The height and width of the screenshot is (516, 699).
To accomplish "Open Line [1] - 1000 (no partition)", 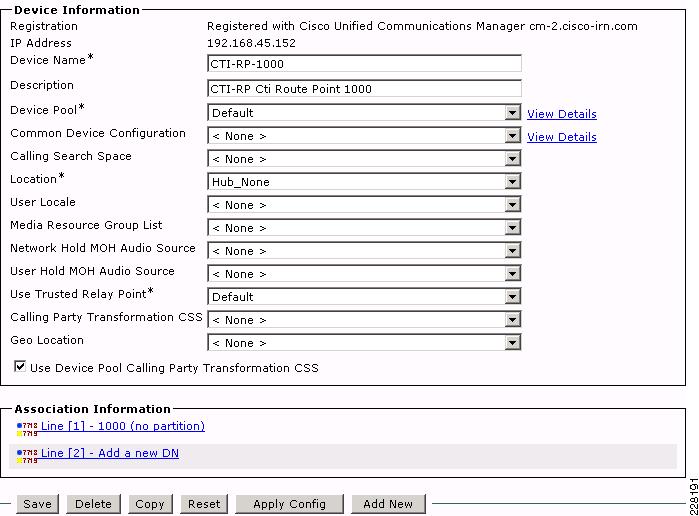I will point(123,426).
